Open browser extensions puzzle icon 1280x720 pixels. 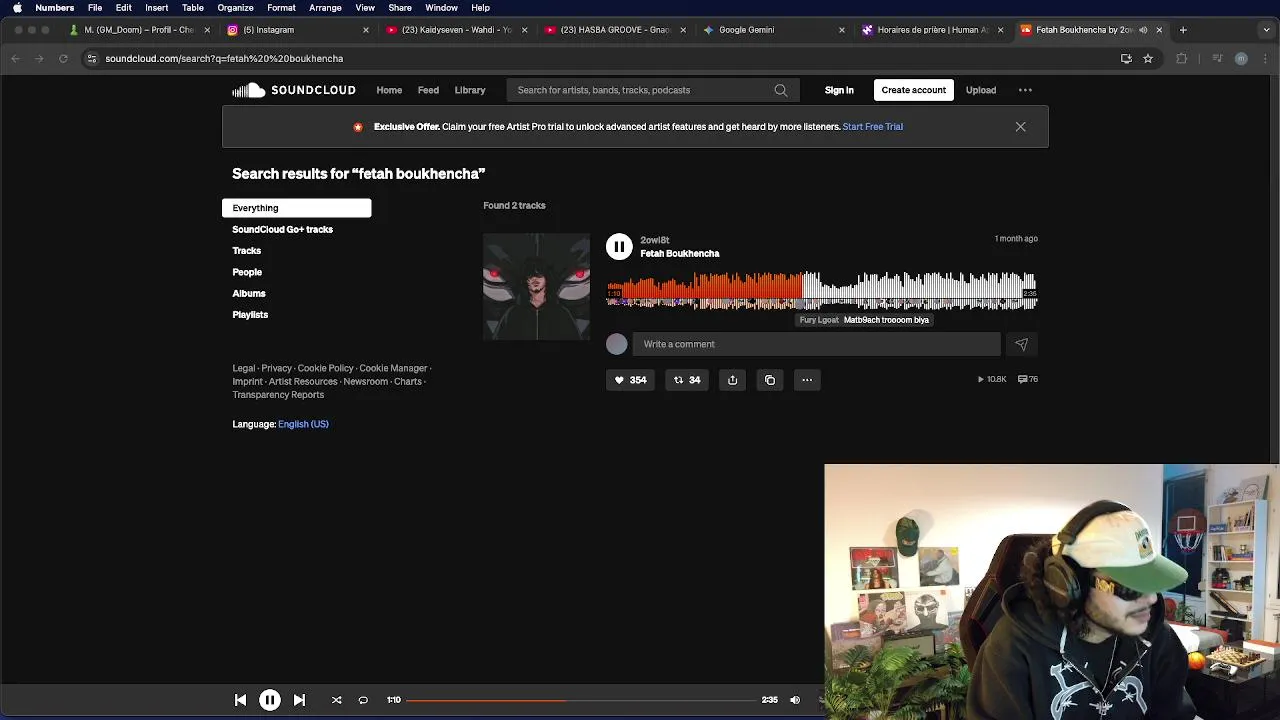[x=1181, y=59]
